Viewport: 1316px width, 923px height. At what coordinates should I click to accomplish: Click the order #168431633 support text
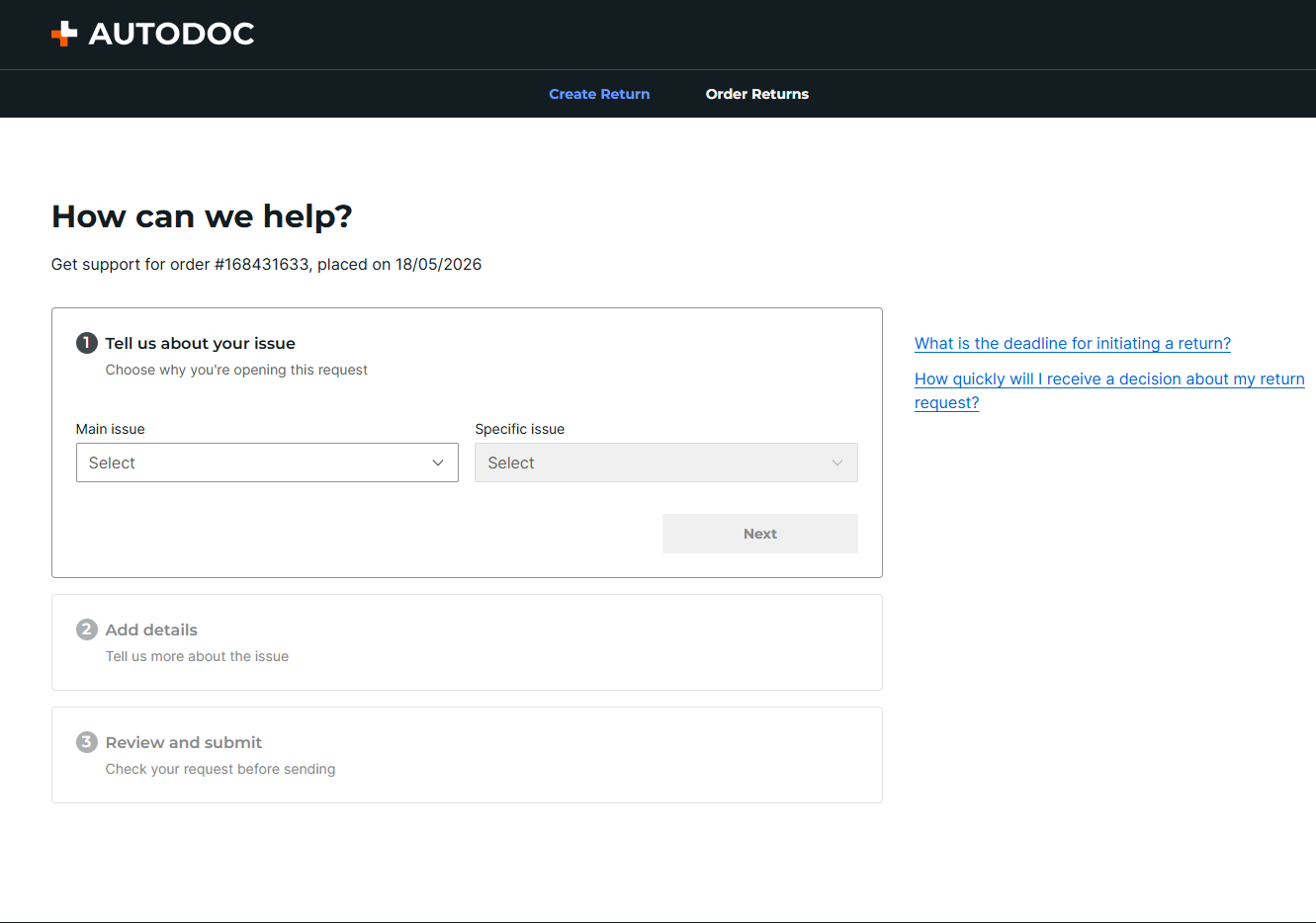267,264
